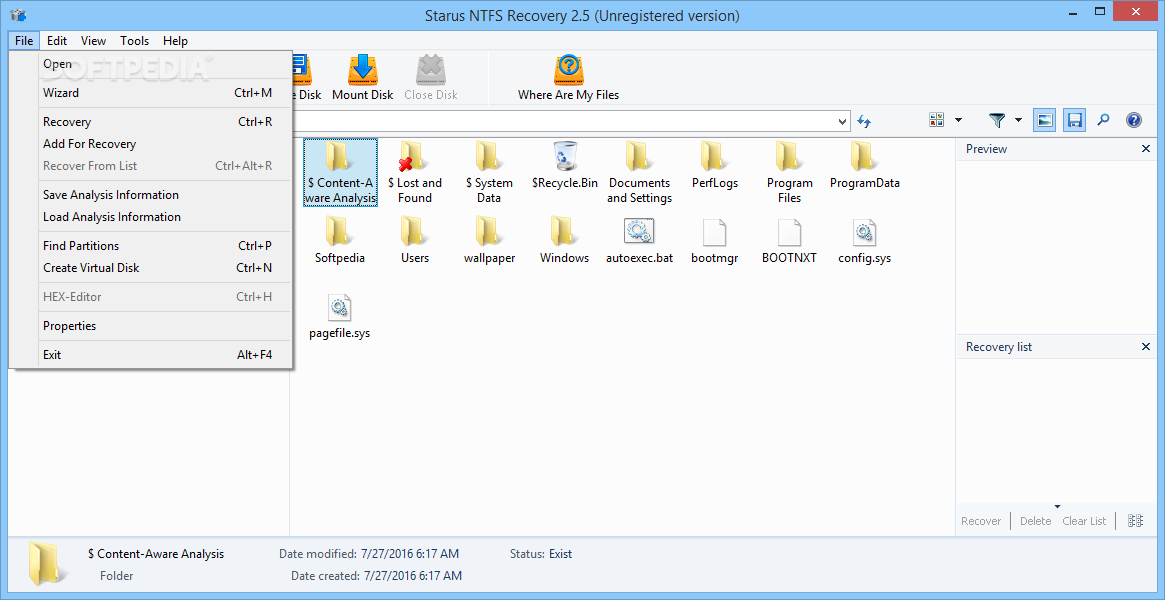Viewport: 1165px width, 600px height.
Task: Select the $ Lost and Found folder
Action: click(415, 172)
